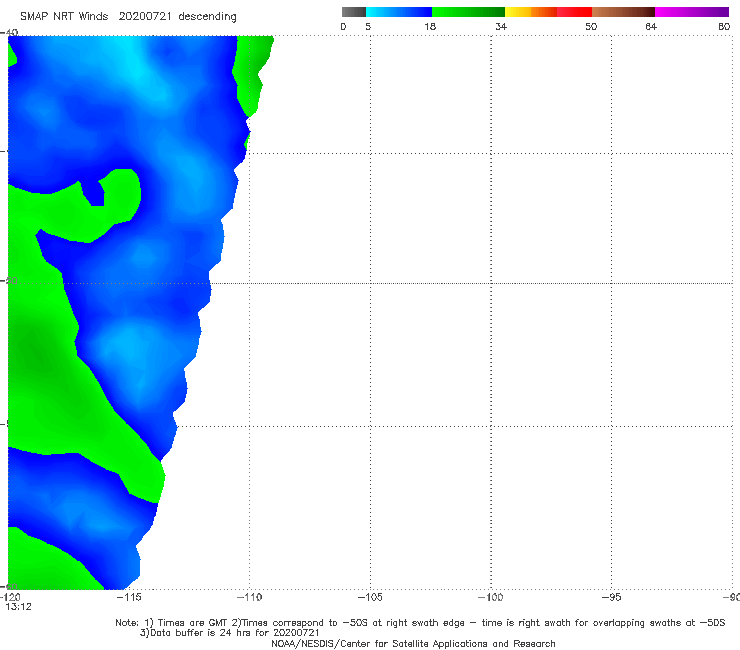Click the "SMAP NRT Winds" title text
Image resolution: width=740 pixels, height=650 pixels.
pos(64,17)
